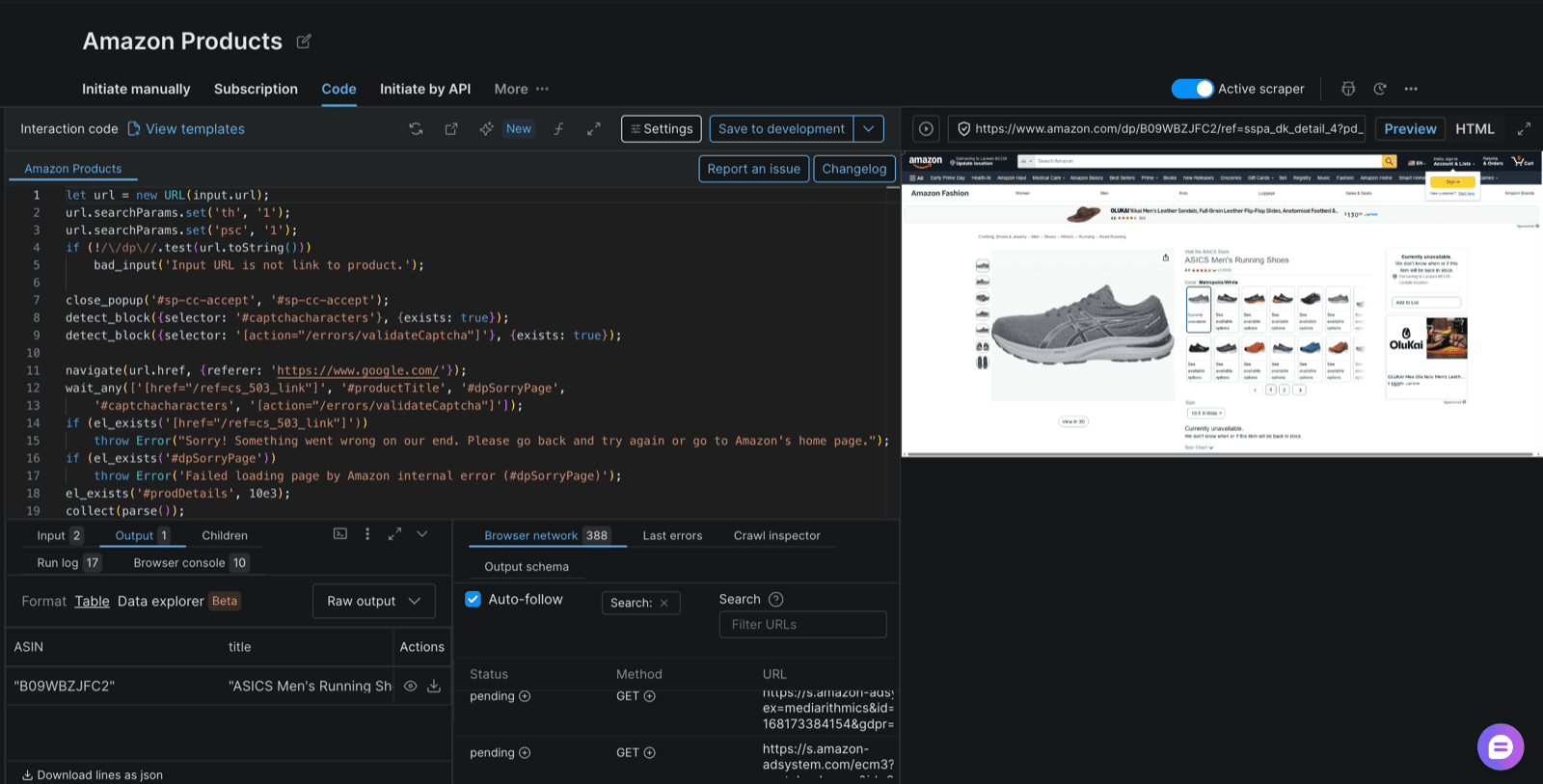Click plus icon beside second GET method
The height and width of the screenshot is (784, 1543).
point(649,753)
